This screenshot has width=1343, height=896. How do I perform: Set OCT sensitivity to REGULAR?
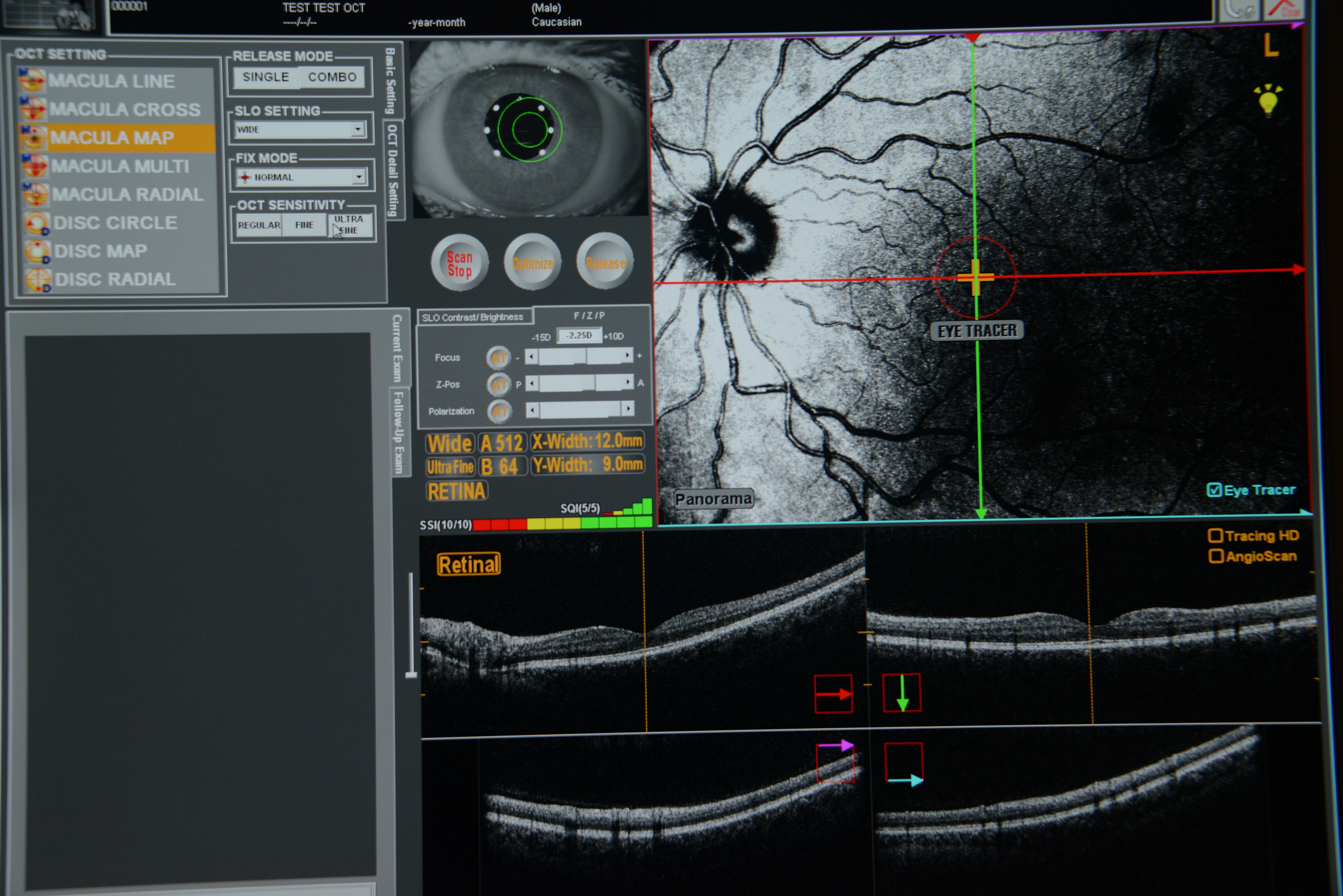(259, 225)
